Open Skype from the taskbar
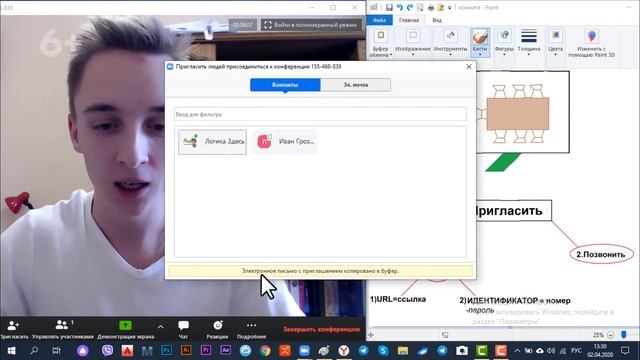The height and width of the screenshot is (360, 640). pyautogui.click(x=383, y=351)
